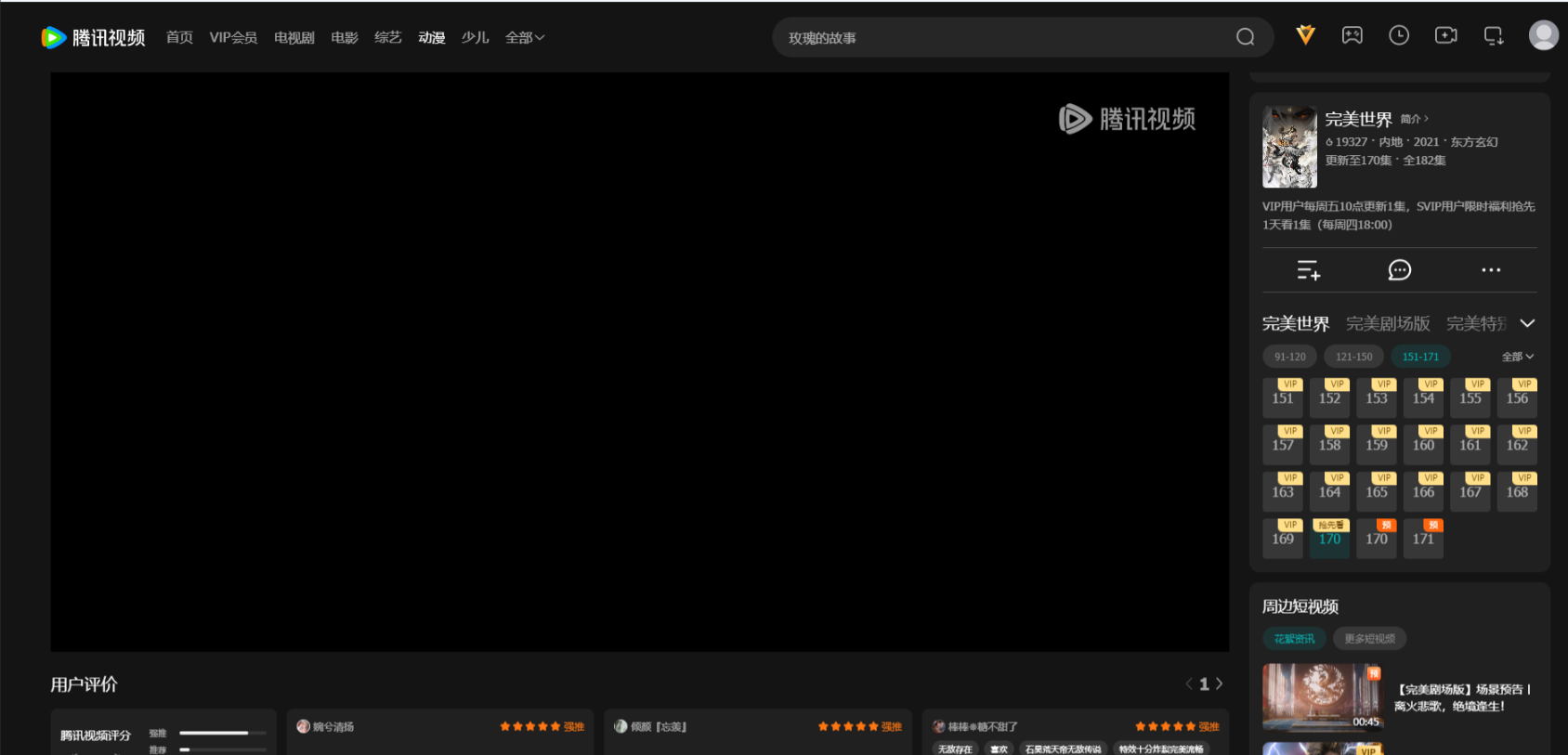Switch to 完美世界 series tab
Viewport: 1568px width, 755px height.
pos(1296,323)
